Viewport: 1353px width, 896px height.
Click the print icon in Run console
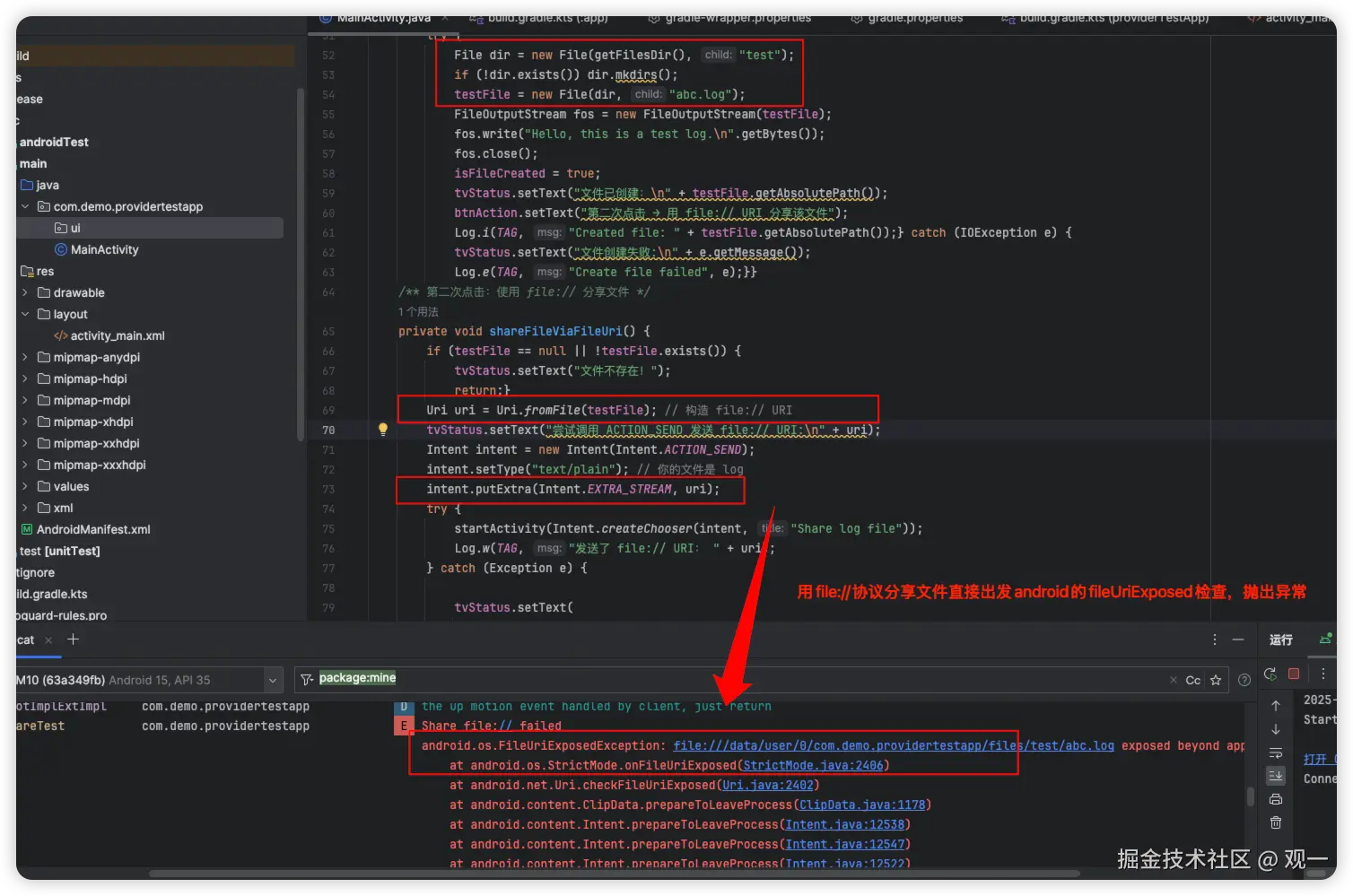(1276, 799)
